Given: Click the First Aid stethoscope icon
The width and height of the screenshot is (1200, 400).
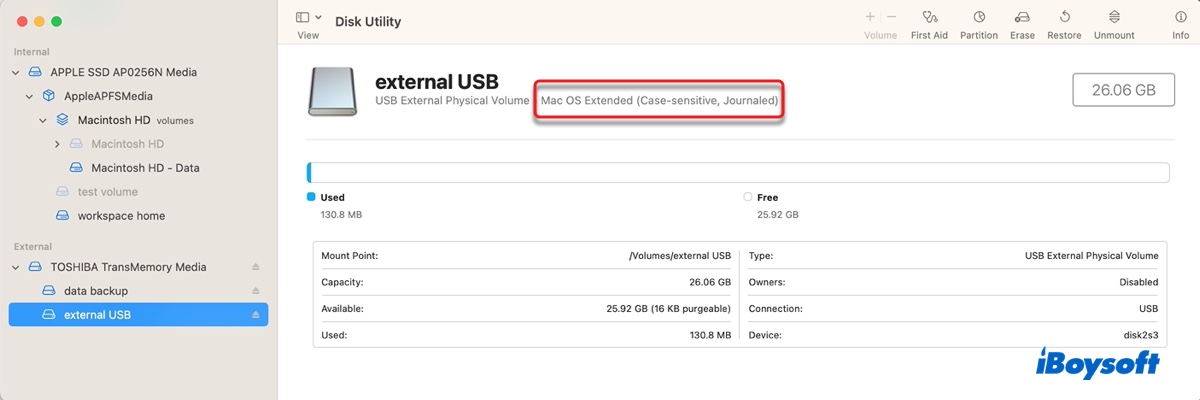Looking at the screenshot, I should [929, 17].
